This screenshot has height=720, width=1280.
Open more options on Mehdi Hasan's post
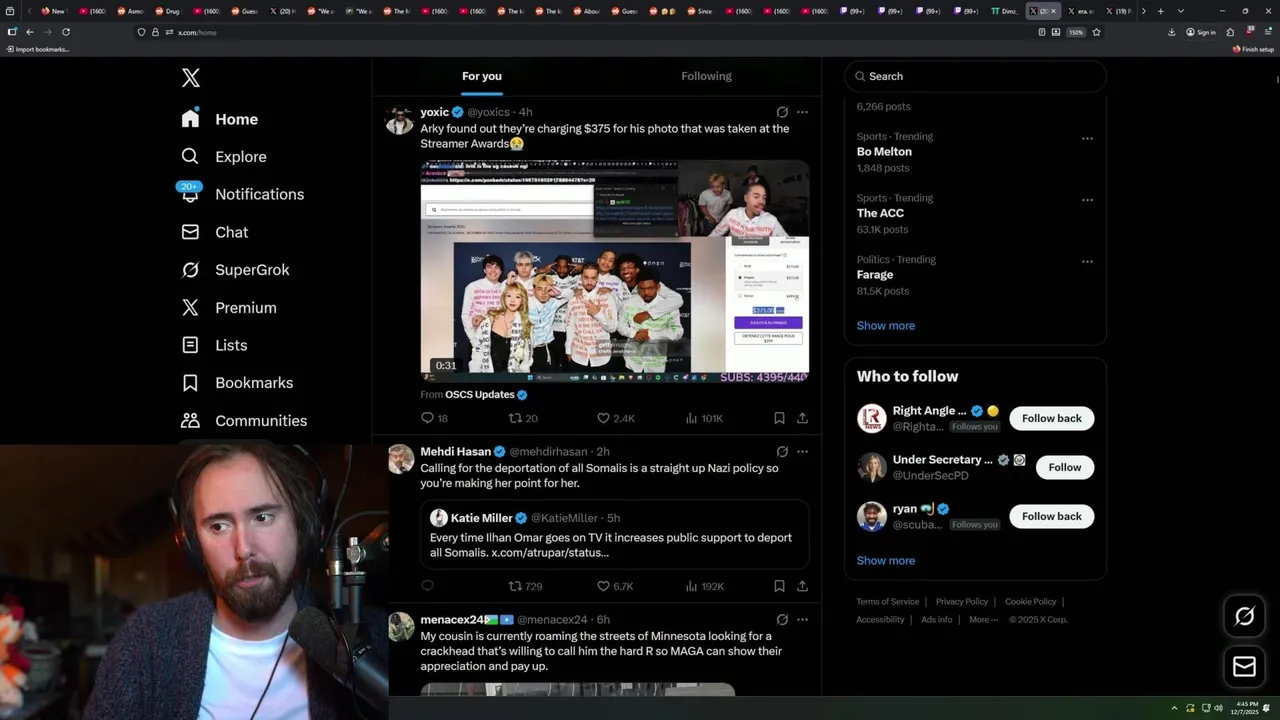[x=802, y=452]
